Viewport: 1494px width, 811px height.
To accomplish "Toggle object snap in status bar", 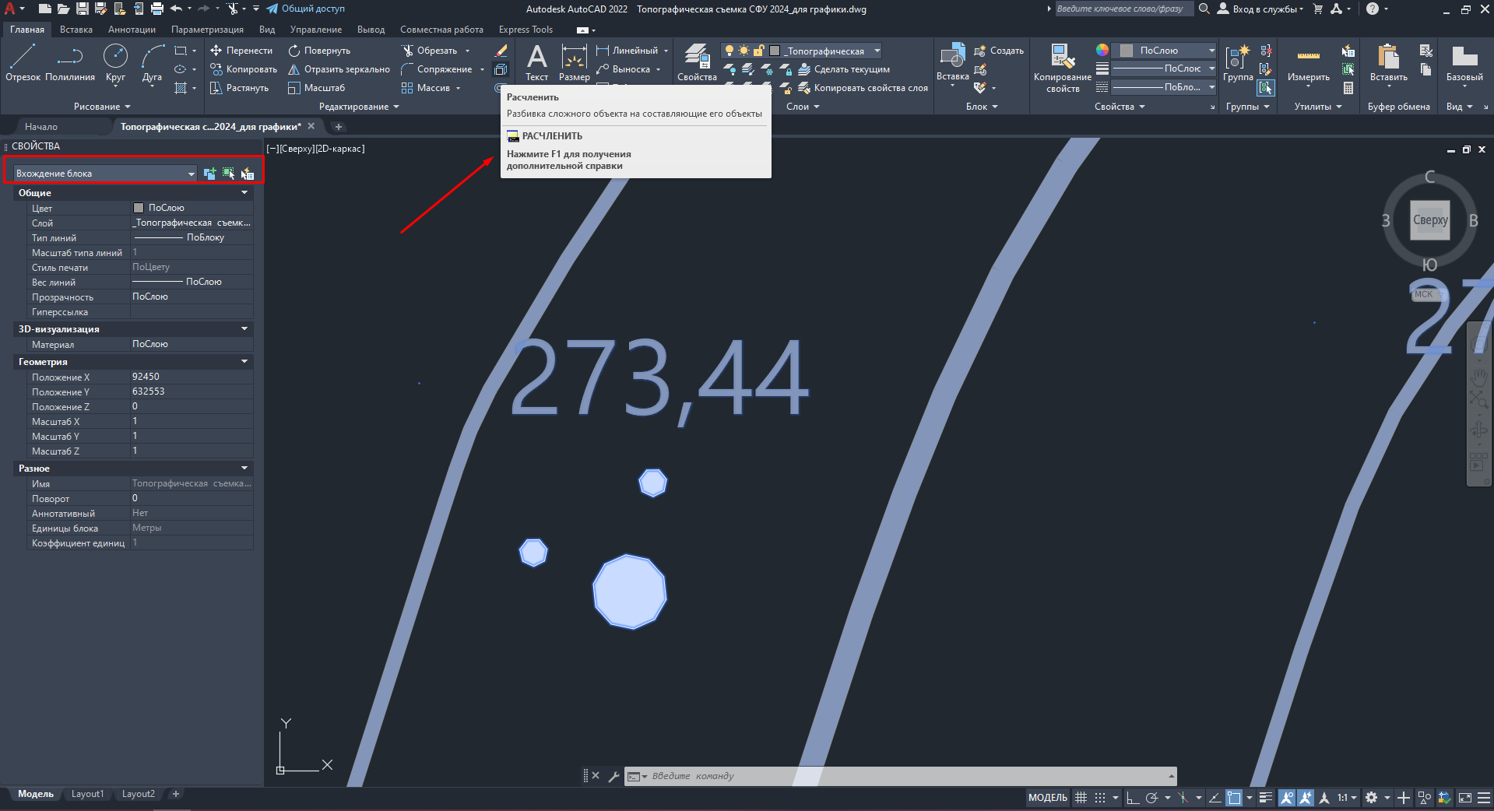I will tap(1235, 798).
